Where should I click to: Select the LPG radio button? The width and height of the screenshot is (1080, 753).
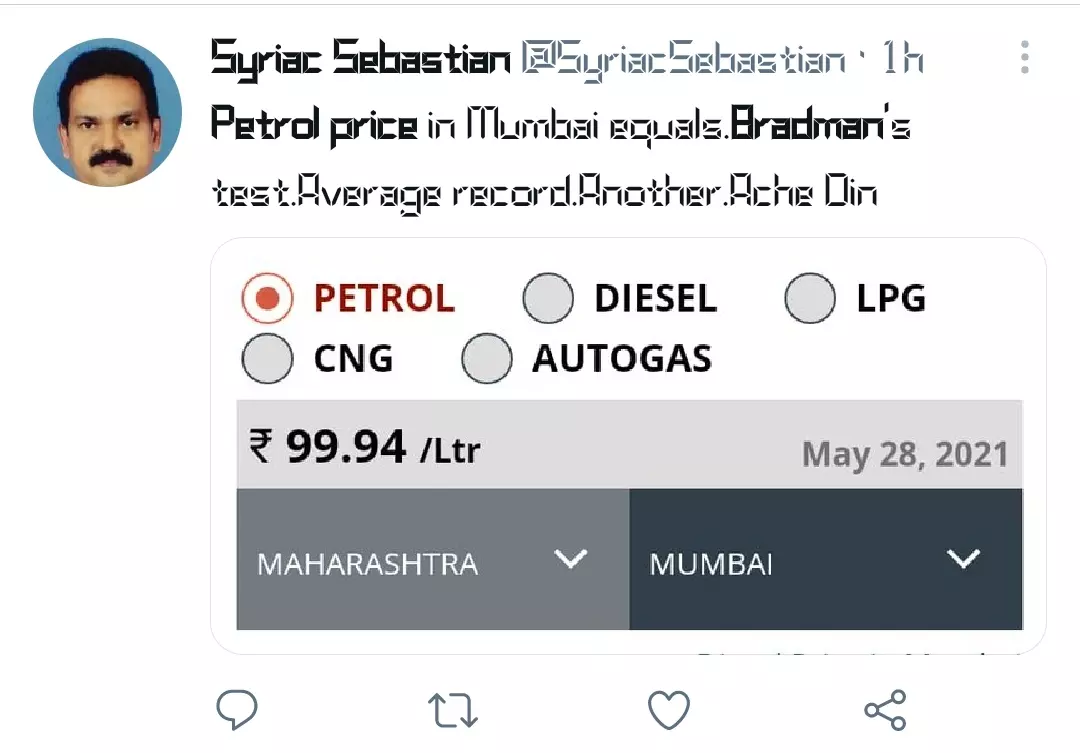(x=809, y=299)
